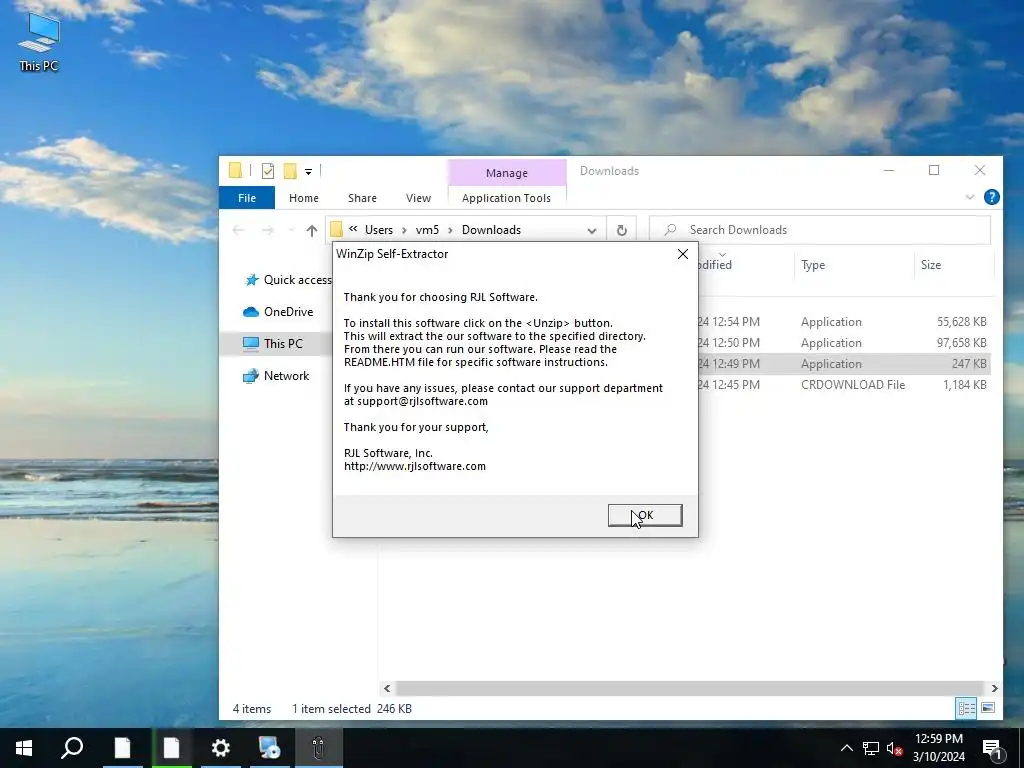The width and height of the screenshot is (1024, 768).
Task: Click the installer disc icon on taskbar
Action: coord(269,748)
